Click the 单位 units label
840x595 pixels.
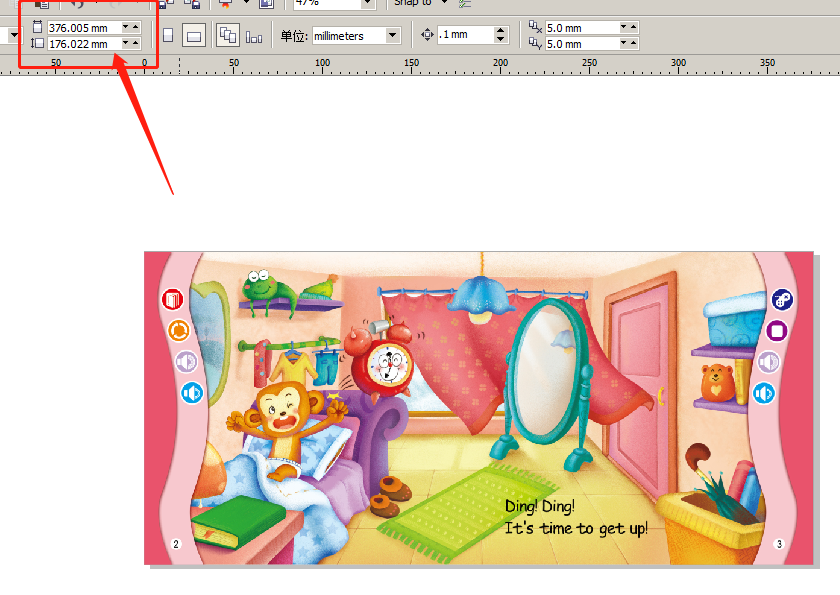pyautogui.click(x=294, y=36)
